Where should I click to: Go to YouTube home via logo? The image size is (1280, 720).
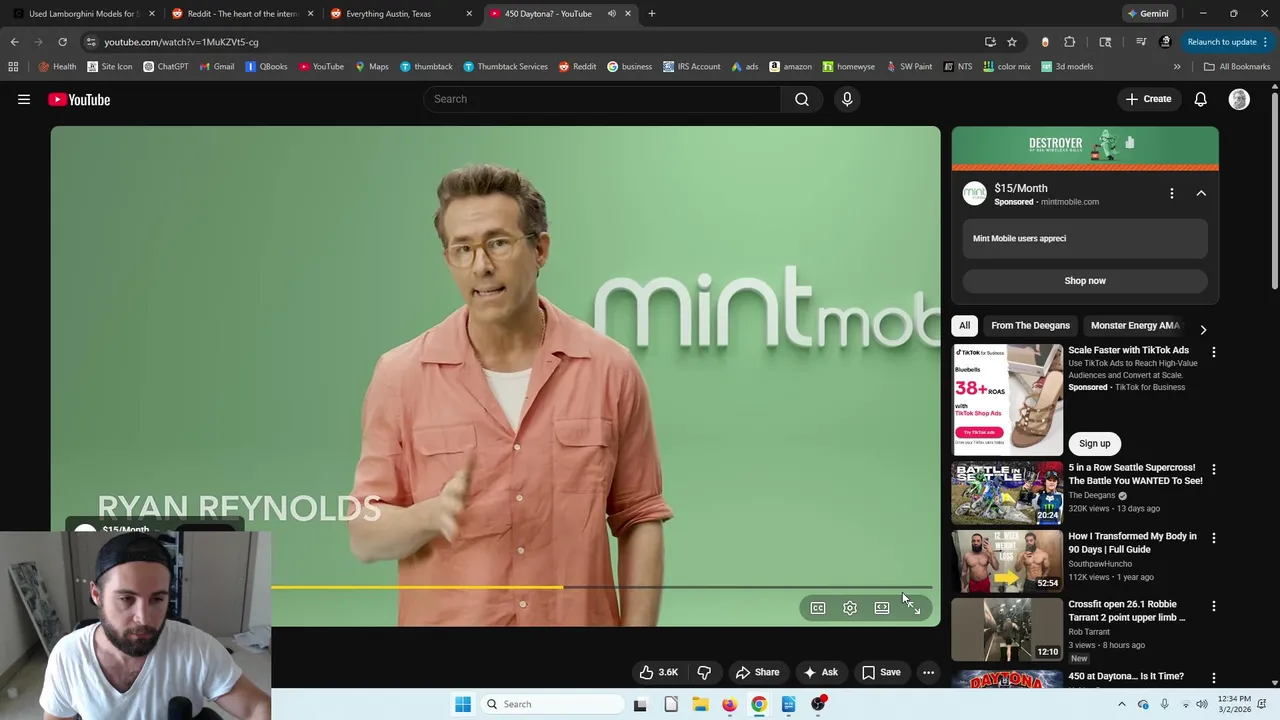(79, 99)
